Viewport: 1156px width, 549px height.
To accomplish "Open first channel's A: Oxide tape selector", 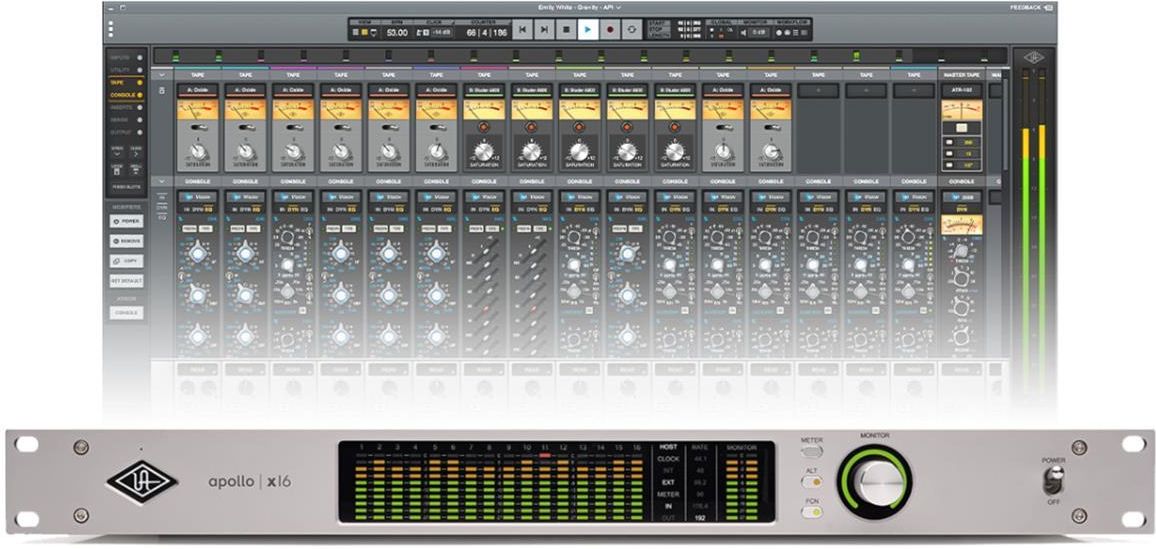I will coord(198,90).
